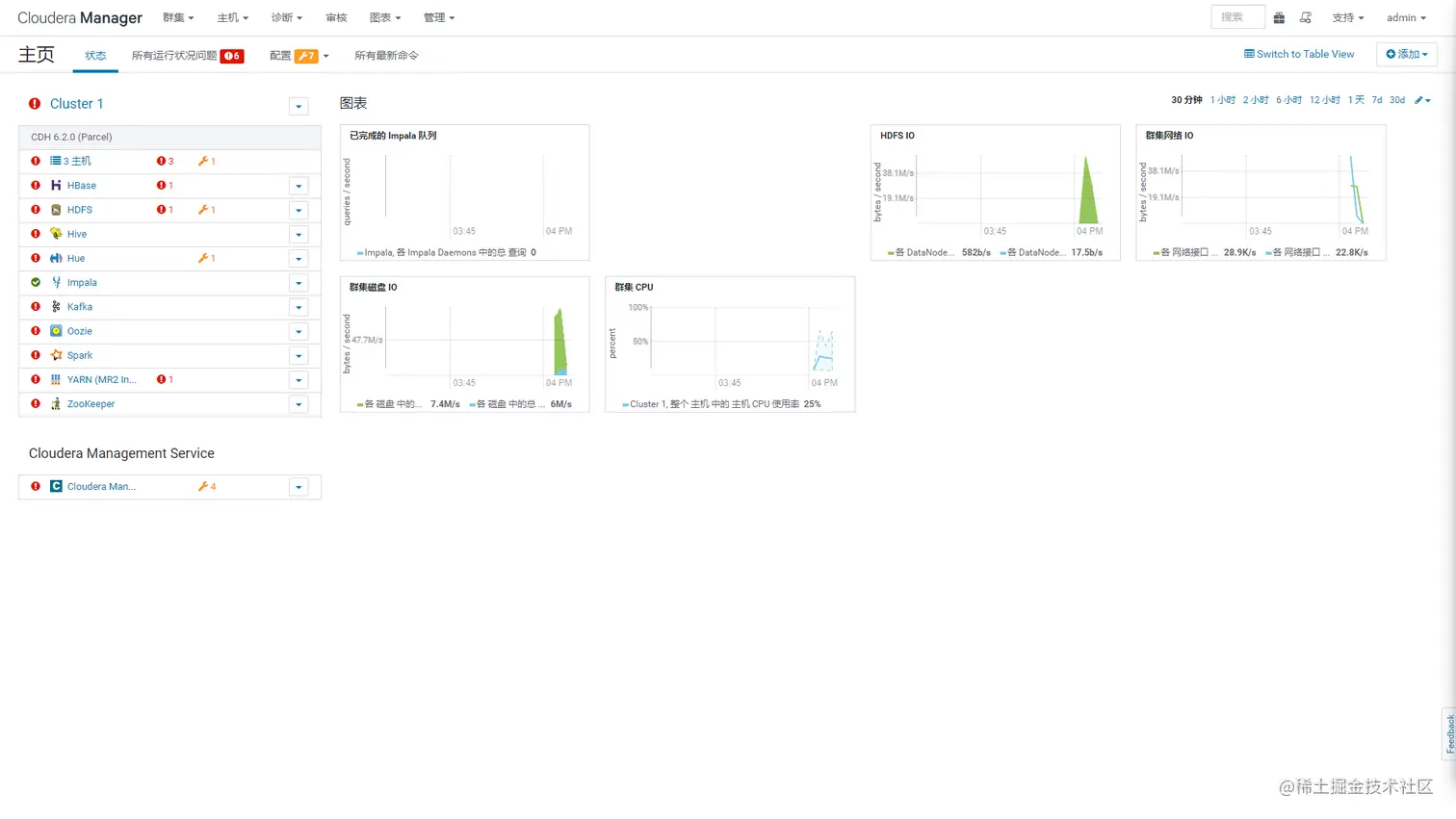Open the HBase service icon

[x=56, y=186]
